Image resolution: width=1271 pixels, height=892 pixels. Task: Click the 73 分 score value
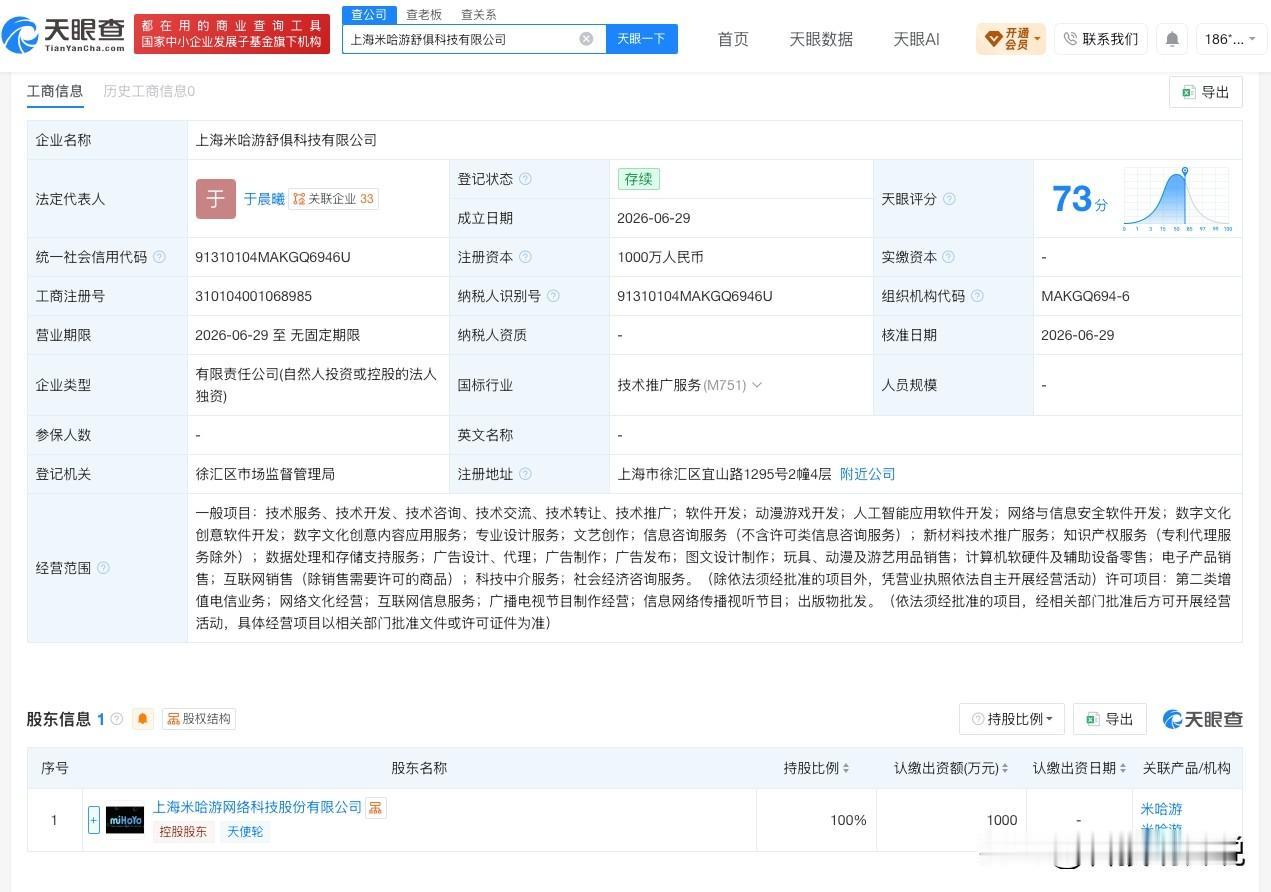(1079, 199)
